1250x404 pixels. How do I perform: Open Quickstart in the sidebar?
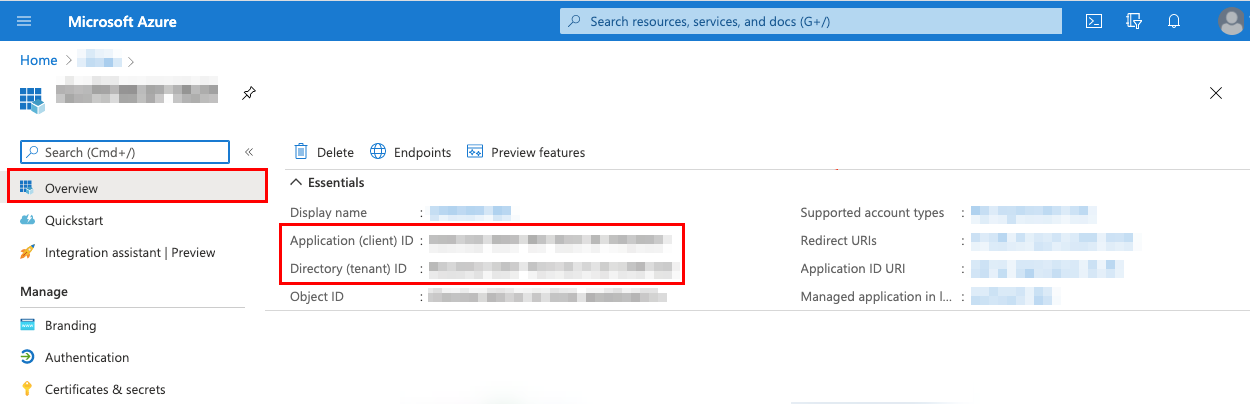tap(74, 220)
